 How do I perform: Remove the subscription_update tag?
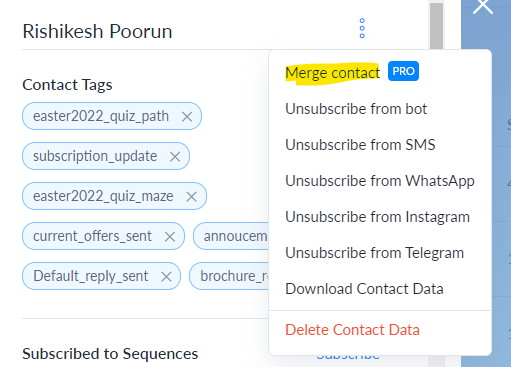[175, 156]
